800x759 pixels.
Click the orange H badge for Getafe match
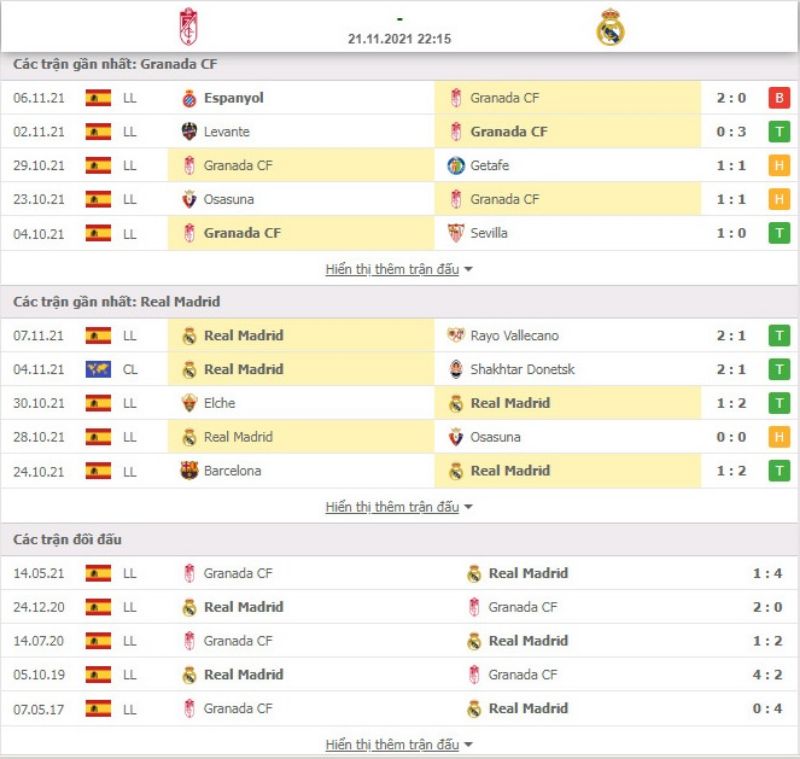coord(779,166)
